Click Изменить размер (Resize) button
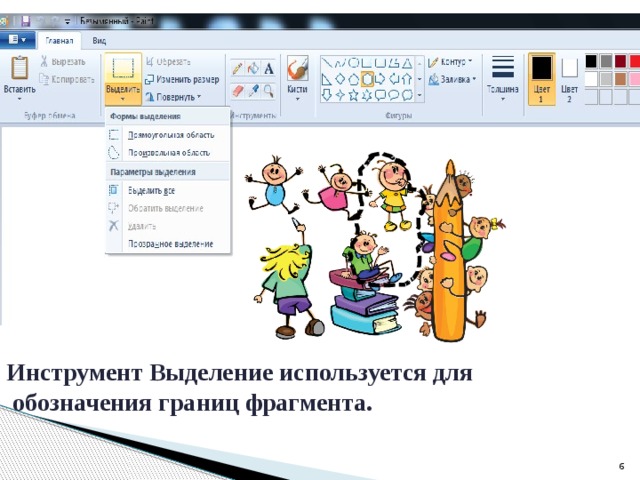Viewport: 640px width, 480px height. click(182, 79)
